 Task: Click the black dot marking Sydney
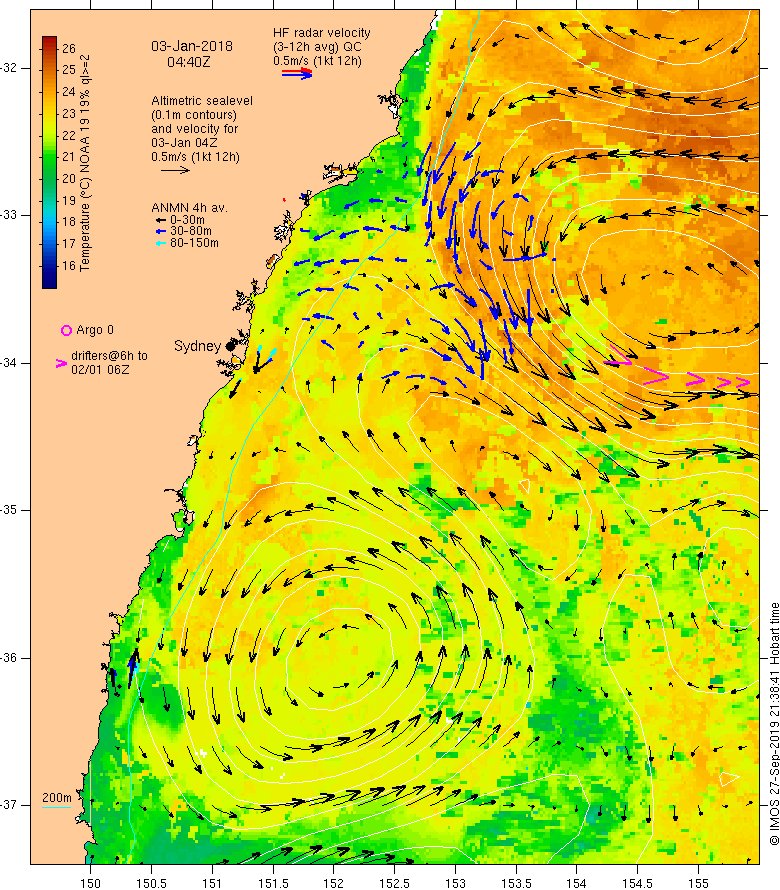point(230,346)
